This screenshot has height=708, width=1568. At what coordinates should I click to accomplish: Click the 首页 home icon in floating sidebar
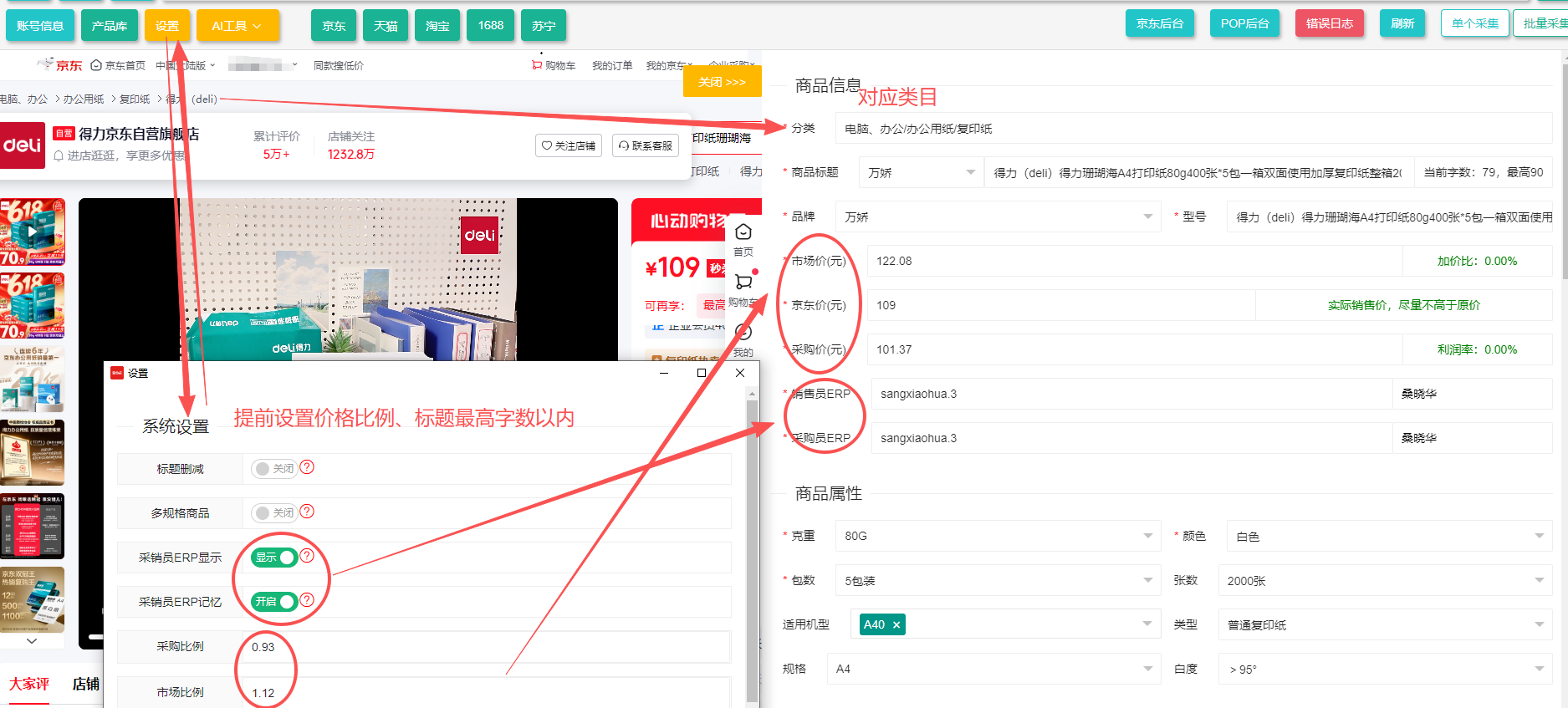743,232
